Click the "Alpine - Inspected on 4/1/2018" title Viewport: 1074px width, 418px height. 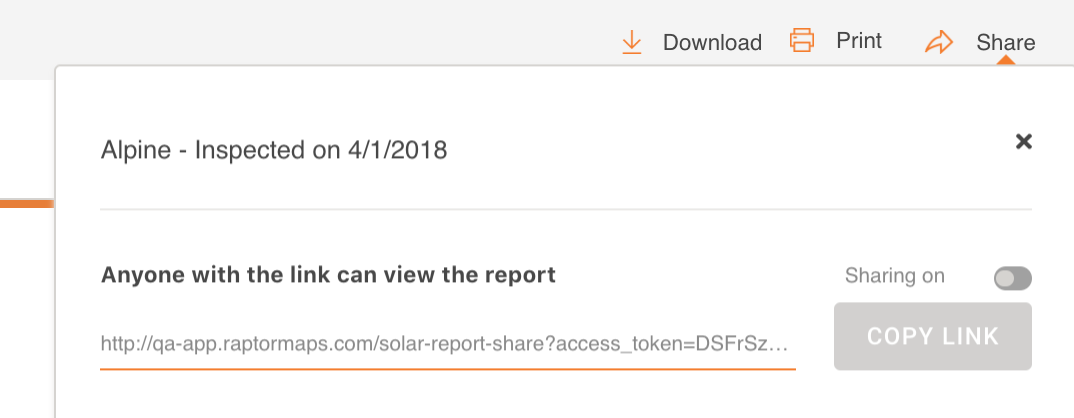(274, 149)
